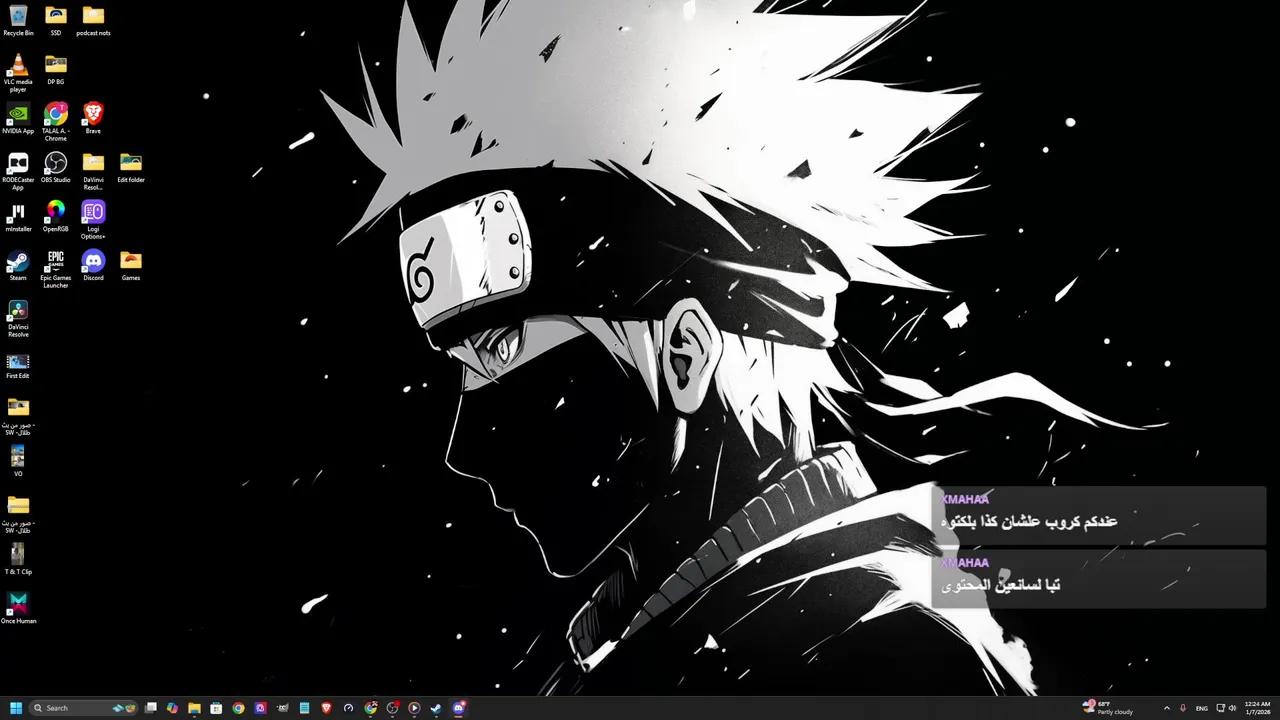Select the VLC media player shortcut
1280x720 pixels.
click(x=18, y=73)
